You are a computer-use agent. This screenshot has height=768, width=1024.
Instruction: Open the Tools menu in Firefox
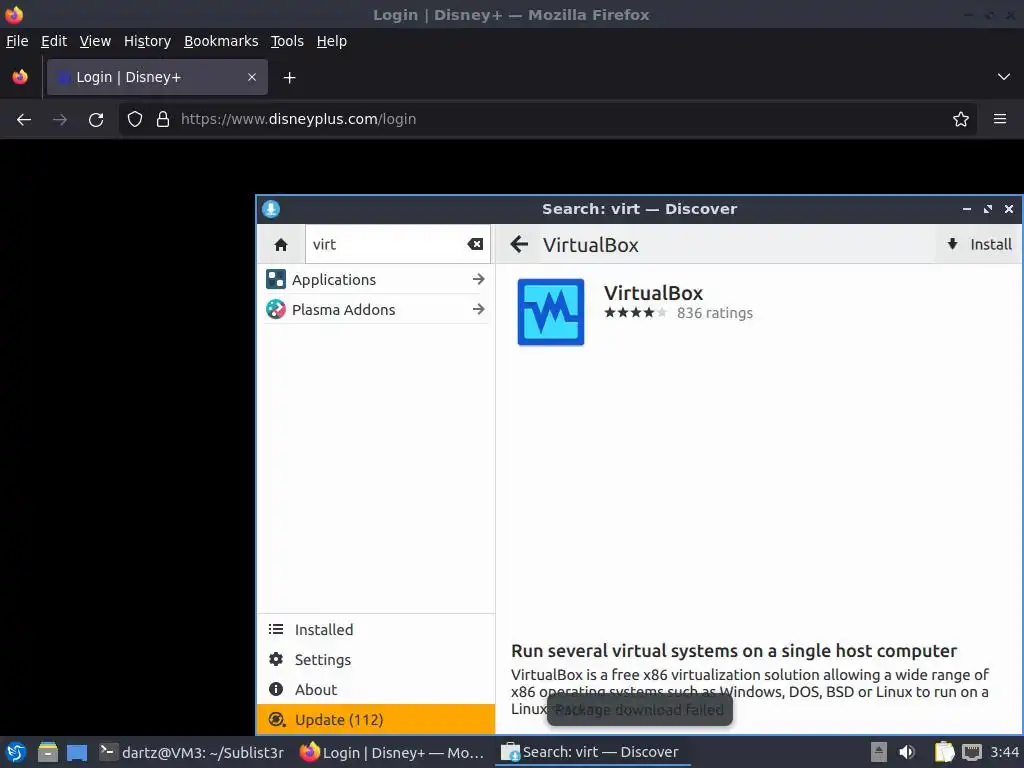click(x=287, y=41)
